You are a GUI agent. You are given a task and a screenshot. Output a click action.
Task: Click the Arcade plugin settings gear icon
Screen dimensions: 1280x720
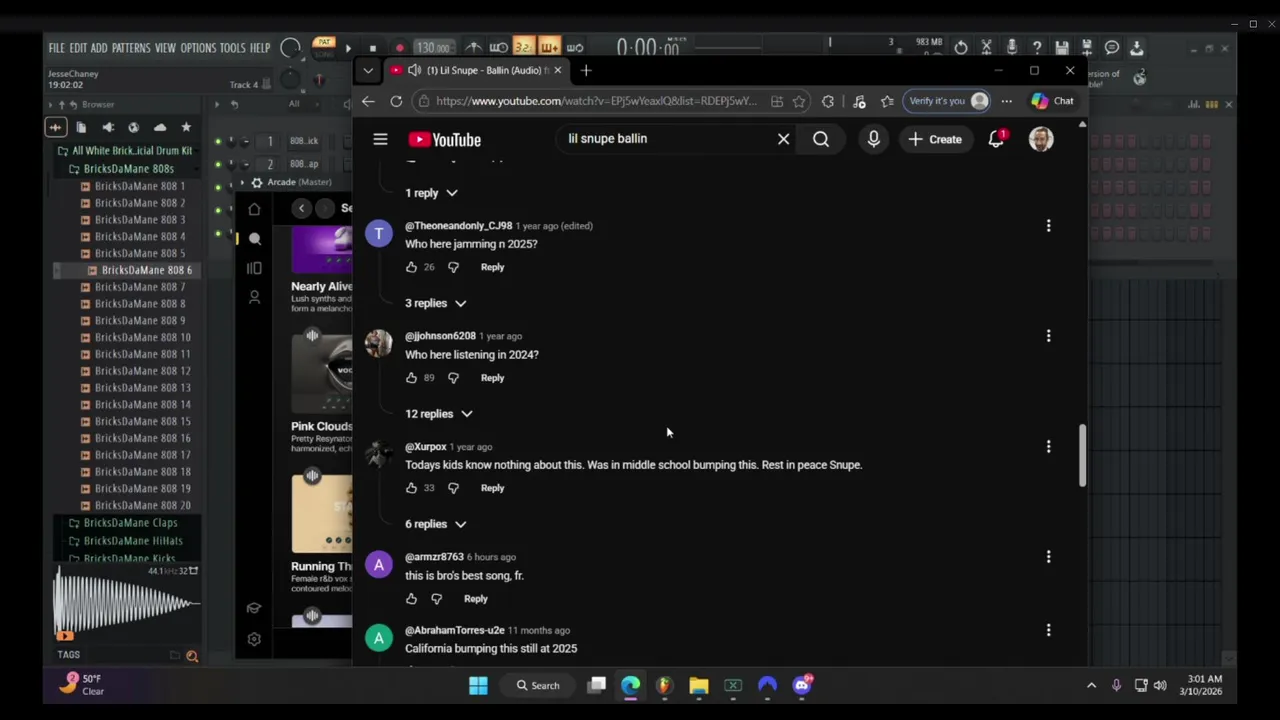click(254, 639)
